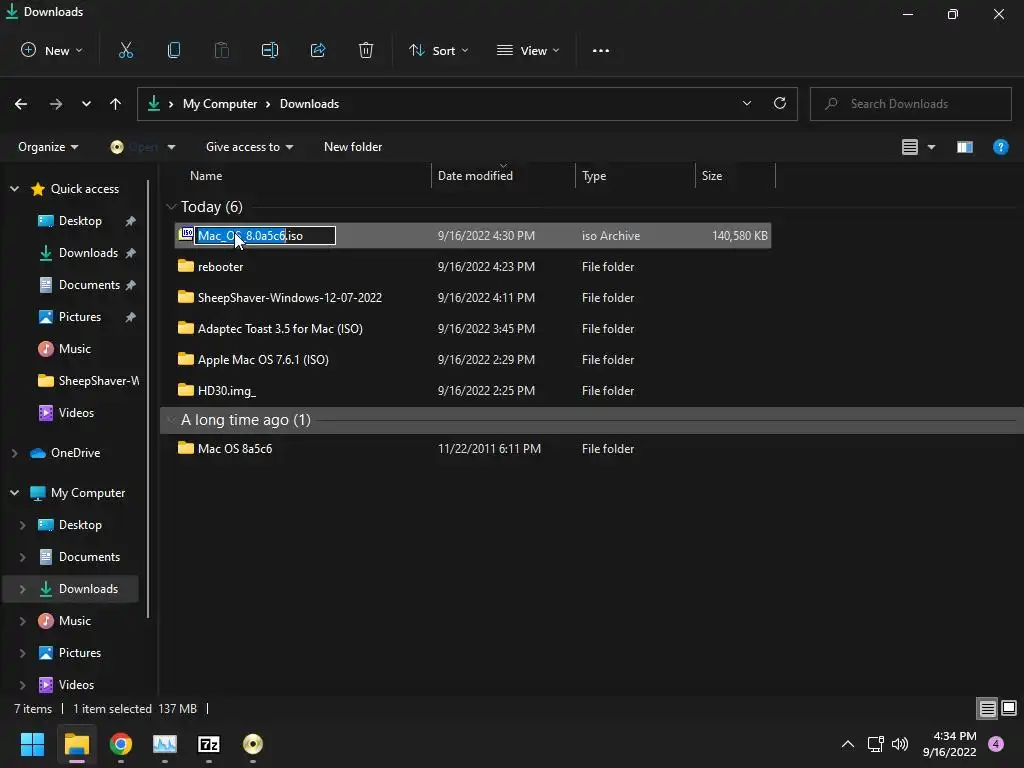Click the Rename icon in toolbar
The image size is (1024, 768).
pyautogui.click(x=270, y=50)
